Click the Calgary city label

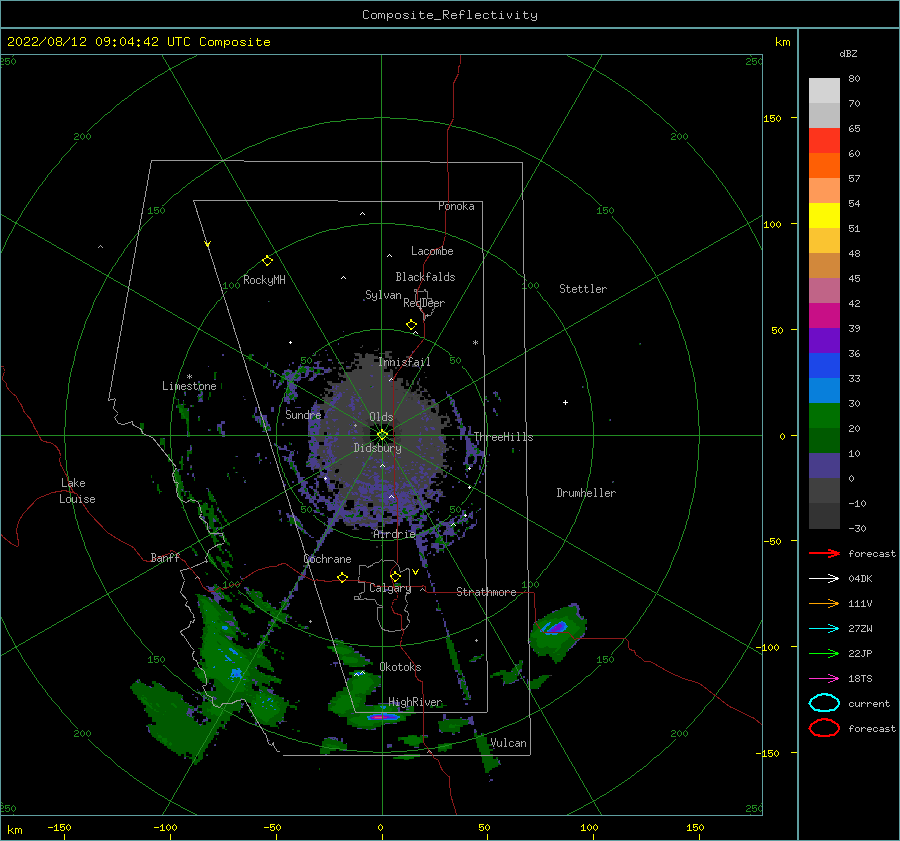pos(390,588)
